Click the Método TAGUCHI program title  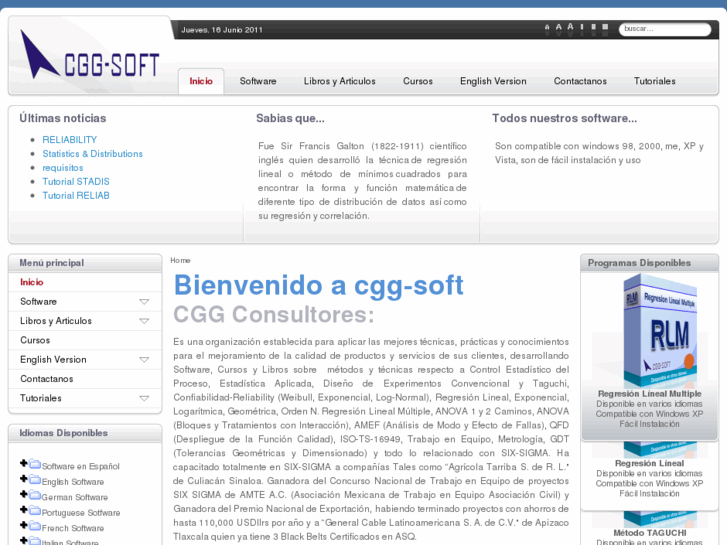pos(650,533)
